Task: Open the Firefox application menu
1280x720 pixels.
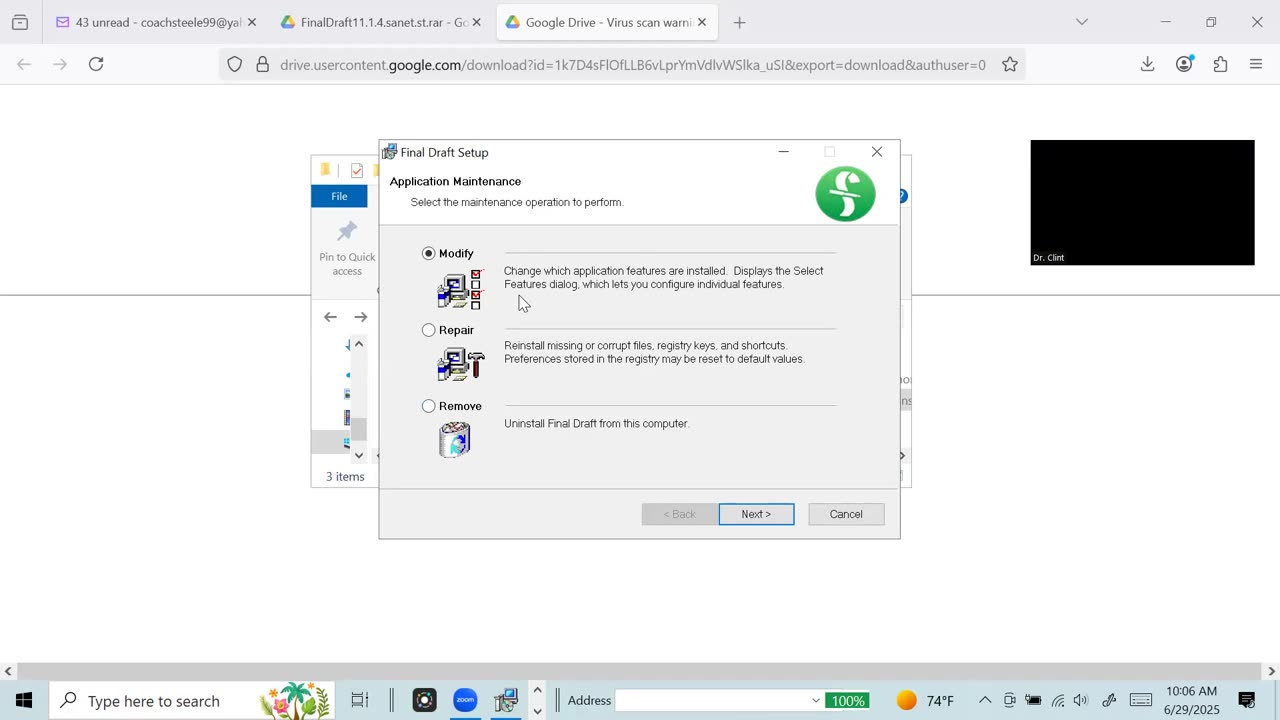Action: click(x=1256, y=64)
